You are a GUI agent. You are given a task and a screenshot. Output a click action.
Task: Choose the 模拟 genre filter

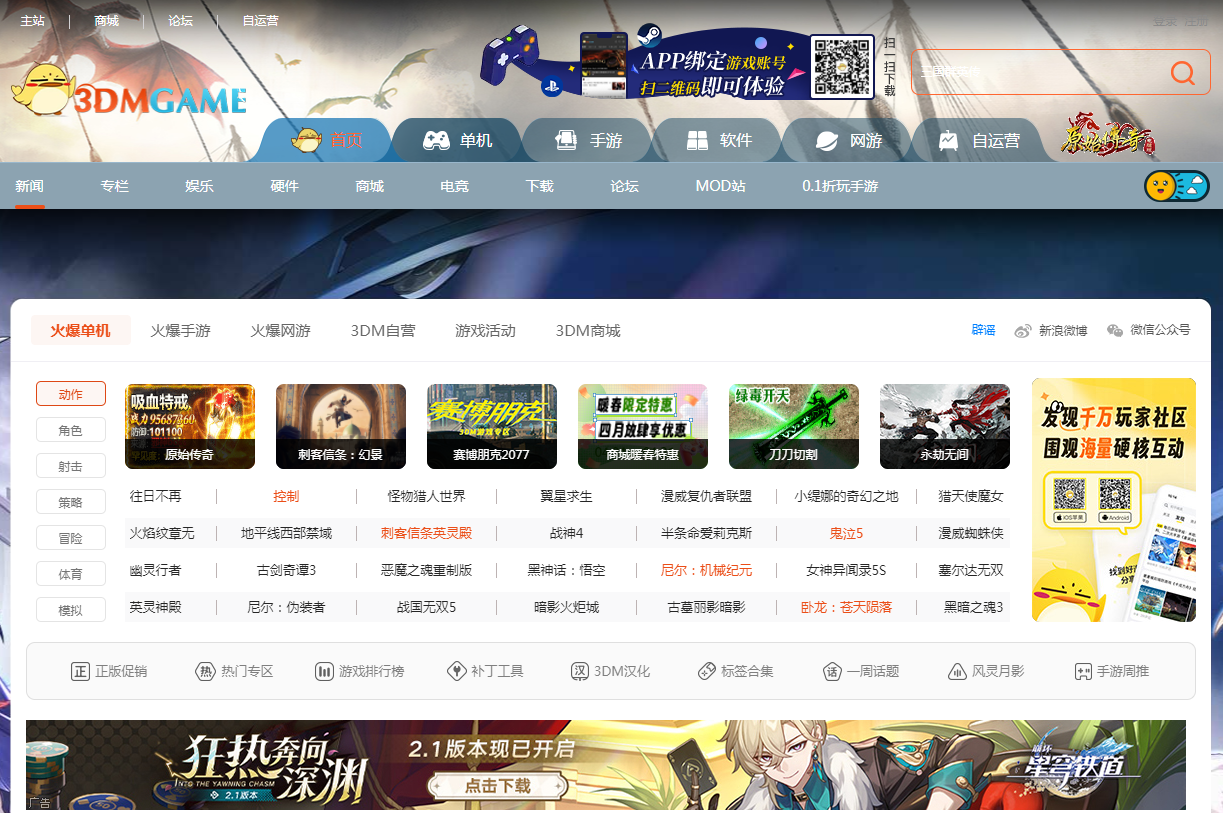(x=71, y=610)
